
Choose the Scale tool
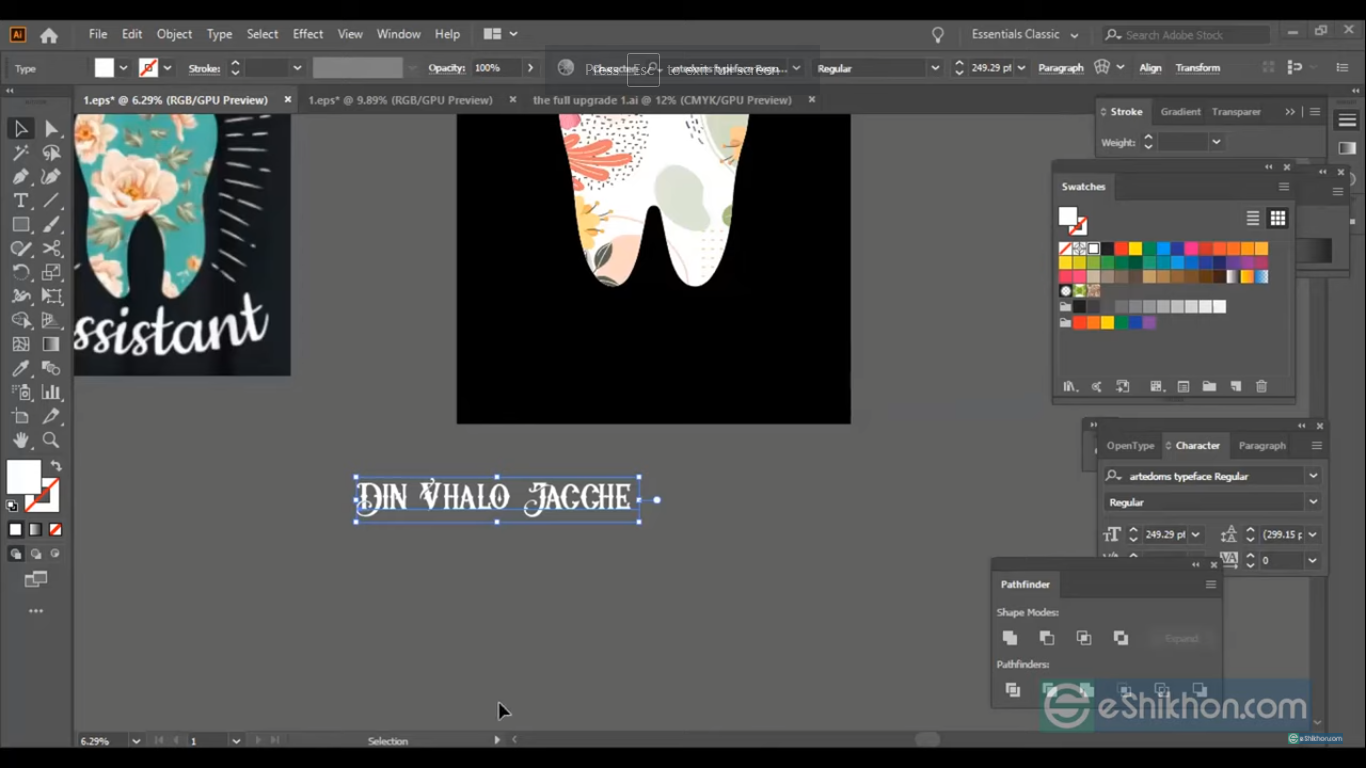(52, 272)
